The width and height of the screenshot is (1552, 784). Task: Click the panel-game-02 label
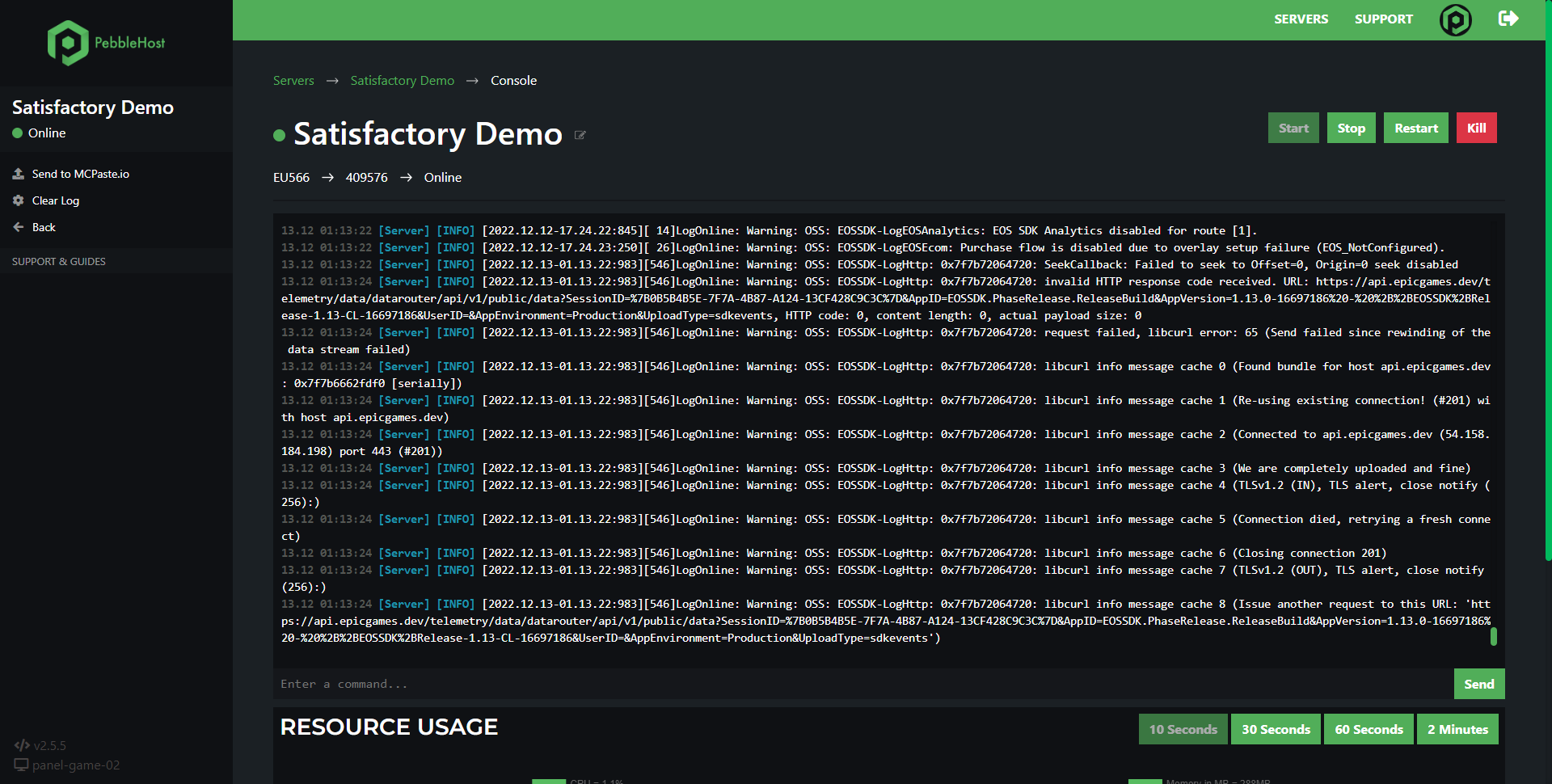pos(76,765)
